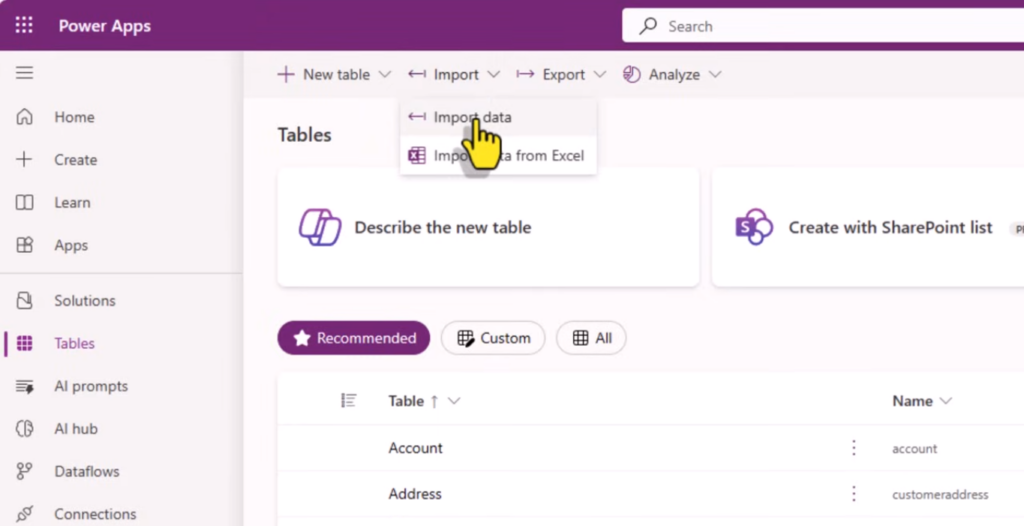Click the Learn book icon
Viewport: 1024px width, 526px height.
pyautogui.click(x=24, y=203)
